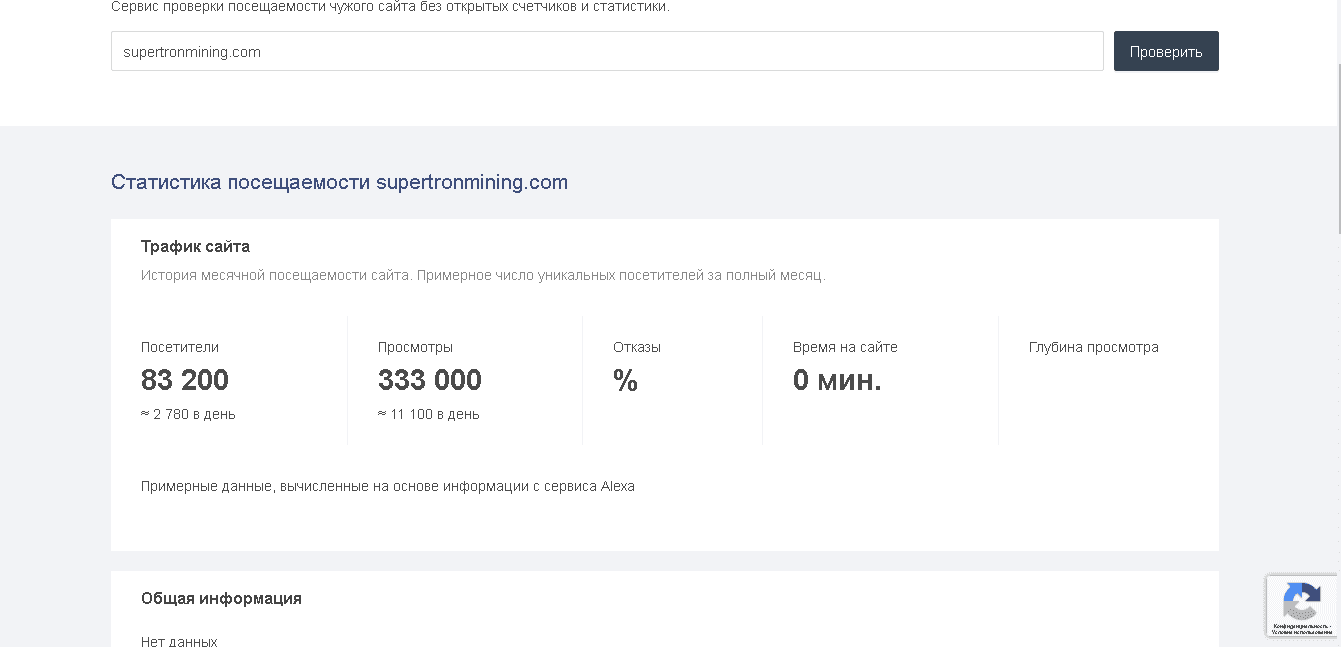
Task: Click the daily visitors estimate ≈ 2 780 в день
Action: (187, 413)
